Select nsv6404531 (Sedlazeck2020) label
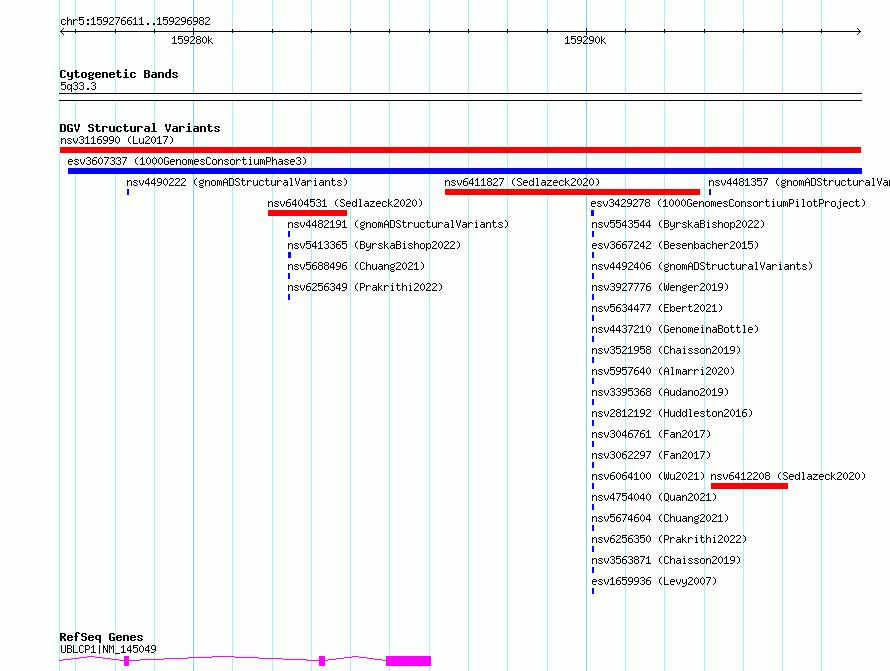Screen dimensions: 890x671 (x=345, y=203)
